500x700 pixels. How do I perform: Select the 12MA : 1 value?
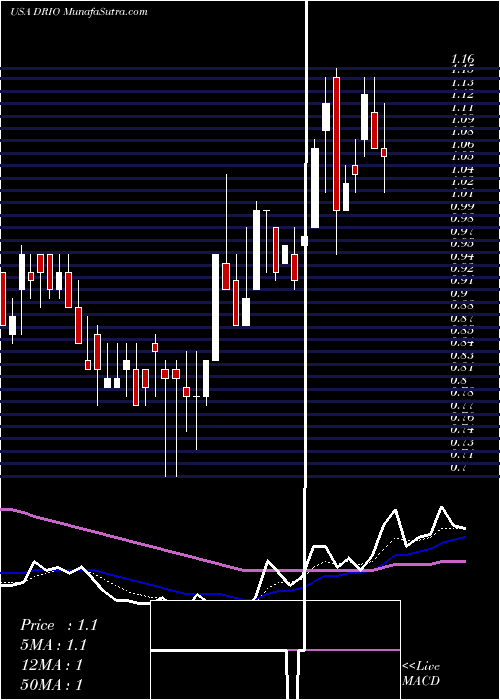51,665
